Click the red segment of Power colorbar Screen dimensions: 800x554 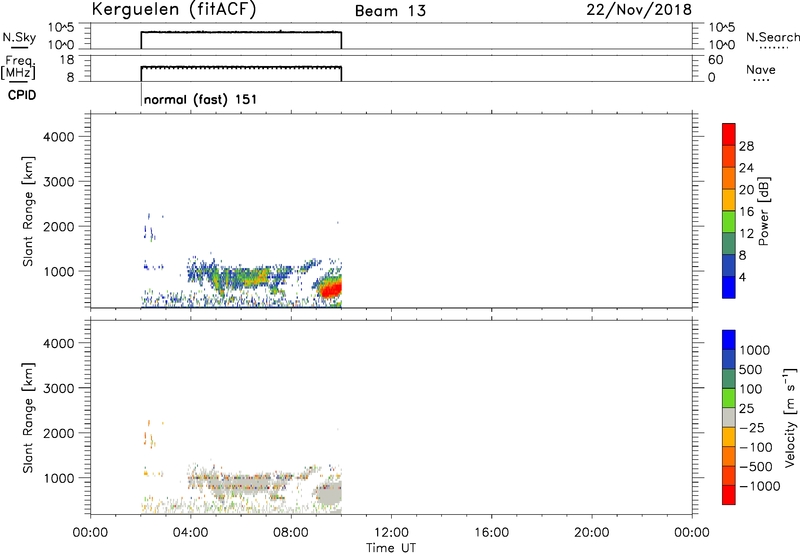click(x=729, y=134)
